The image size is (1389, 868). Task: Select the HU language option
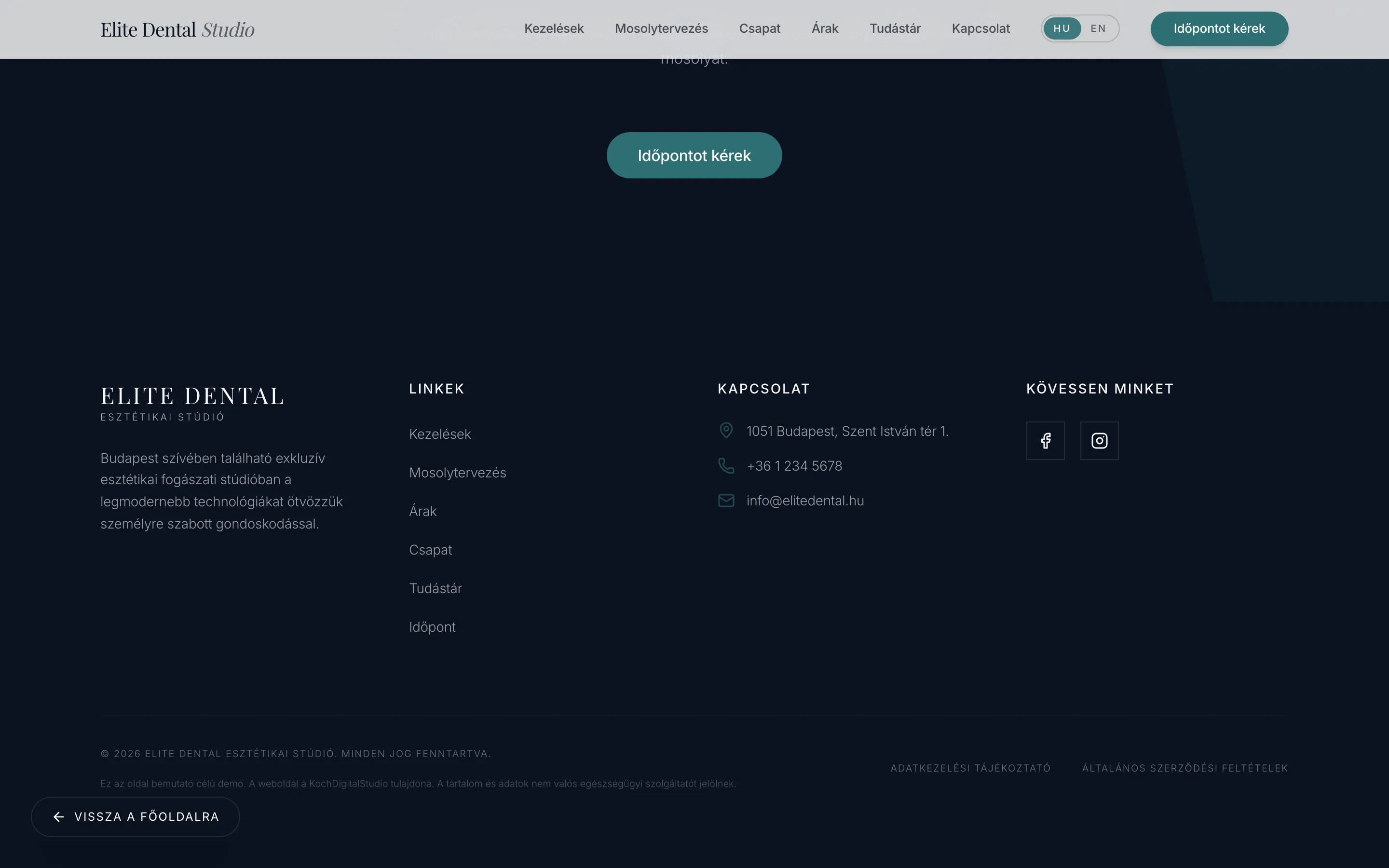[x=1061, y=29]
